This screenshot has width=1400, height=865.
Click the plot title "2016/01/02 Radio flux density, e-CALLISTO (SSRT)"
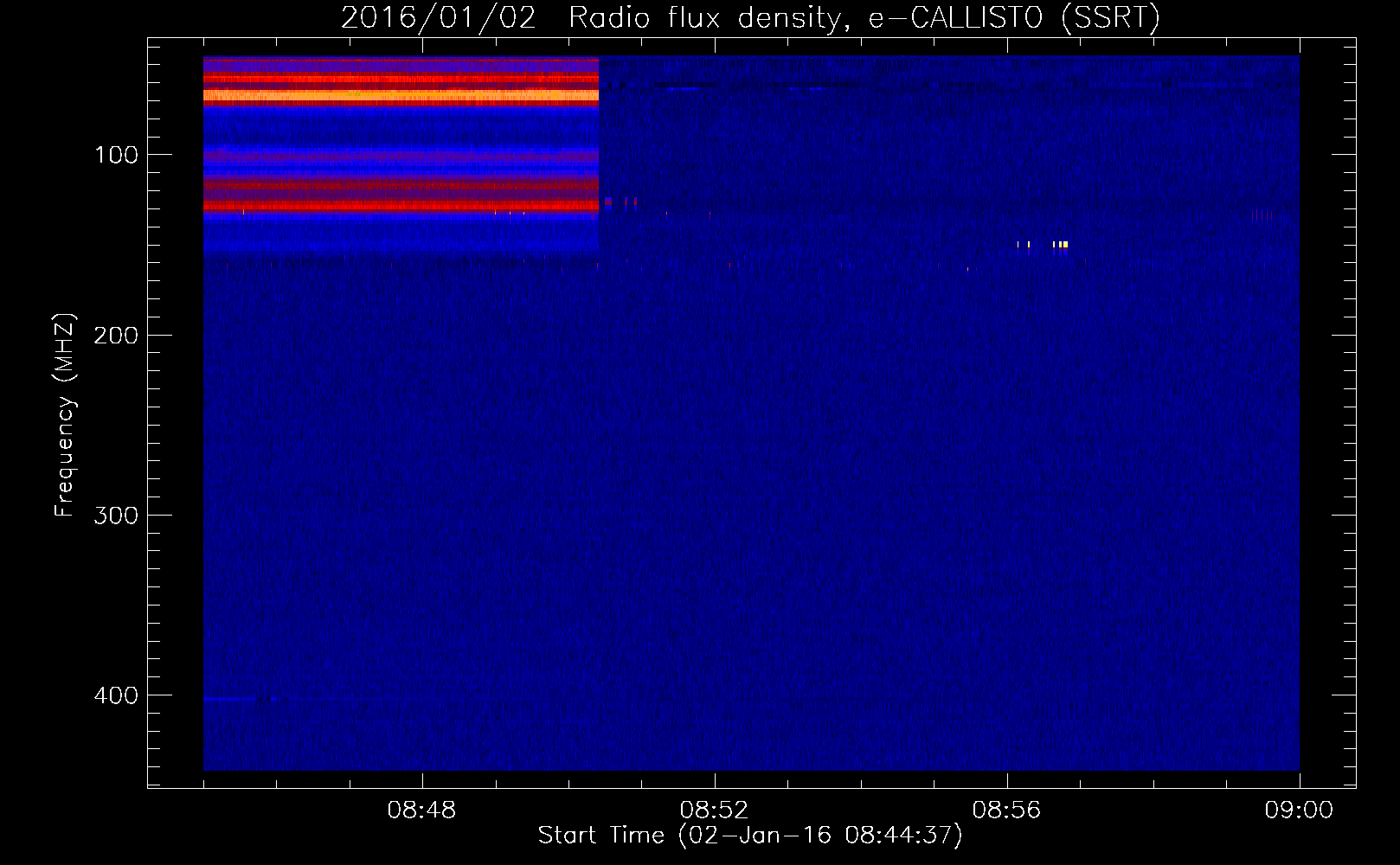[750, 17]
